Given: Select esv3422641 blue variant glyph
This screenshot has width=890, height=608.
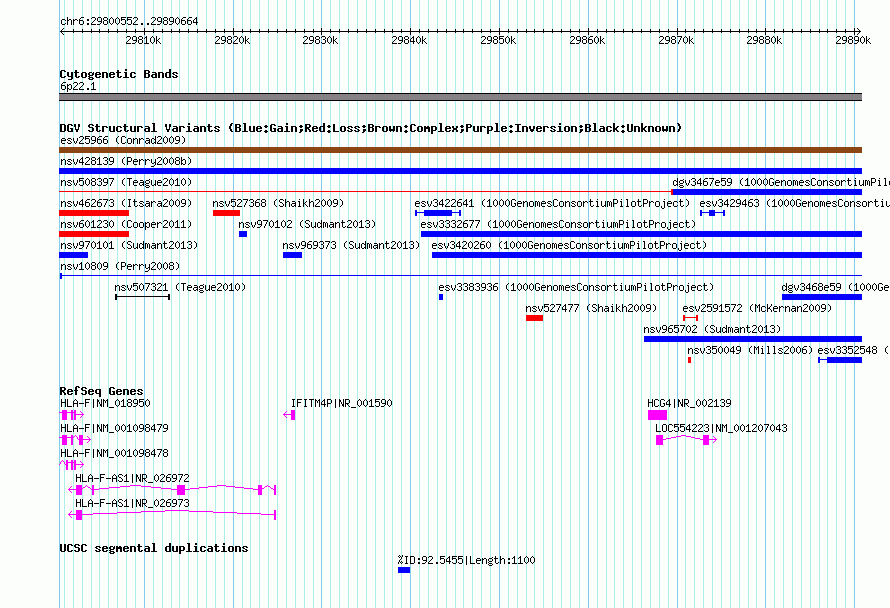Looking at the screenshot, I should click(438, 213).
